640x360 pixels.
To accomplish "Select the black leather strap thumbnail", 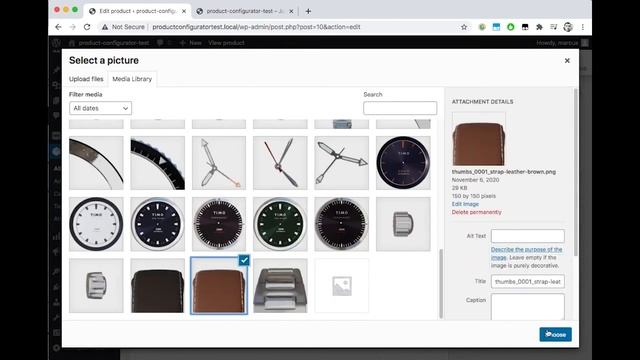I will [158, 286].
